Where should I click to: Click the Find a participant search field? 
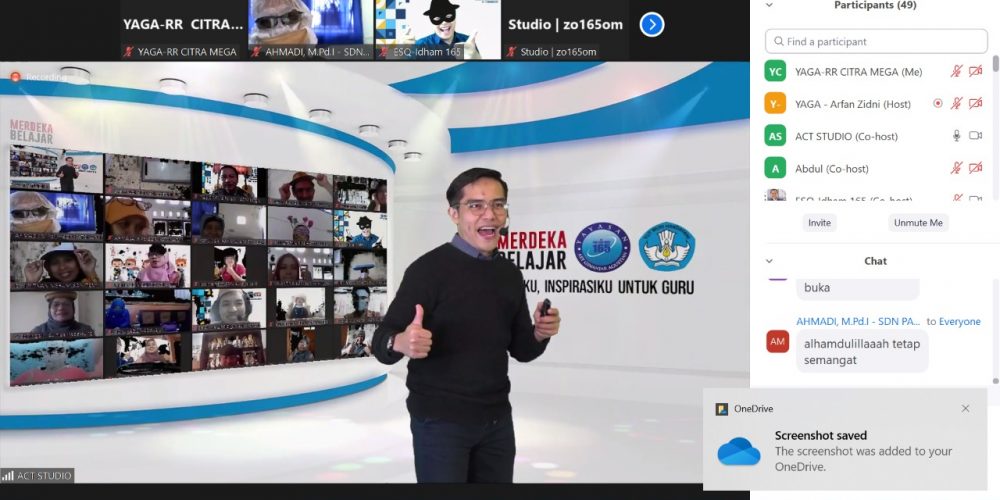click(876, 41)
